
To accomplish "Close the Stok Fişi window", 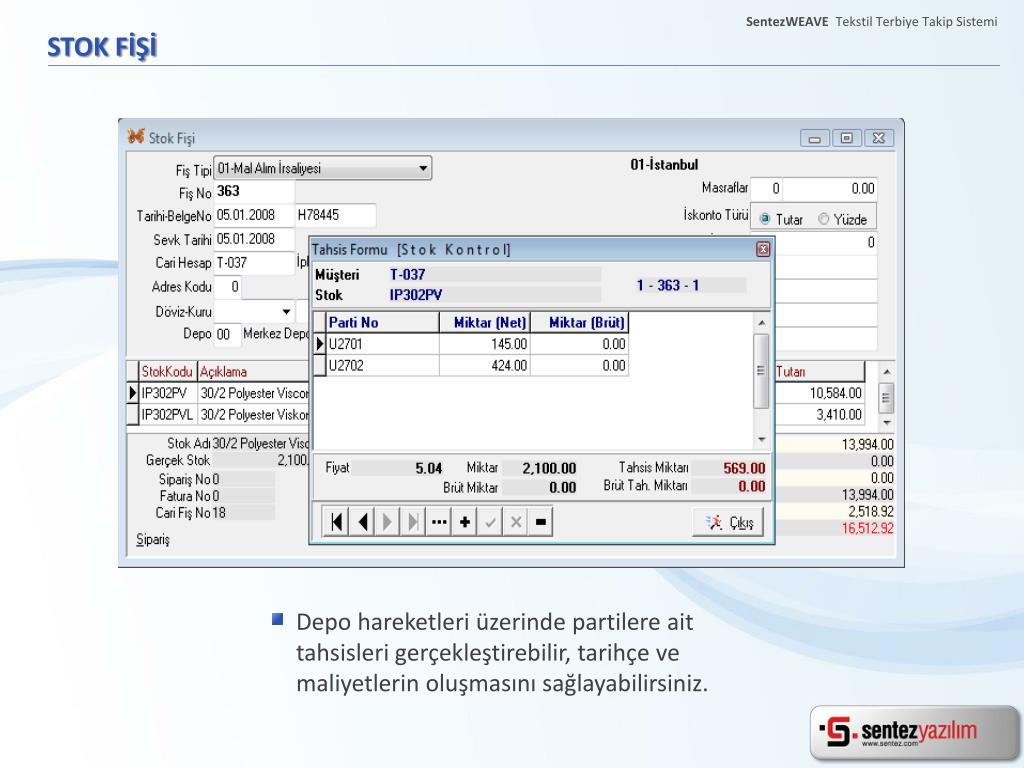I will [x=879, y=138].
